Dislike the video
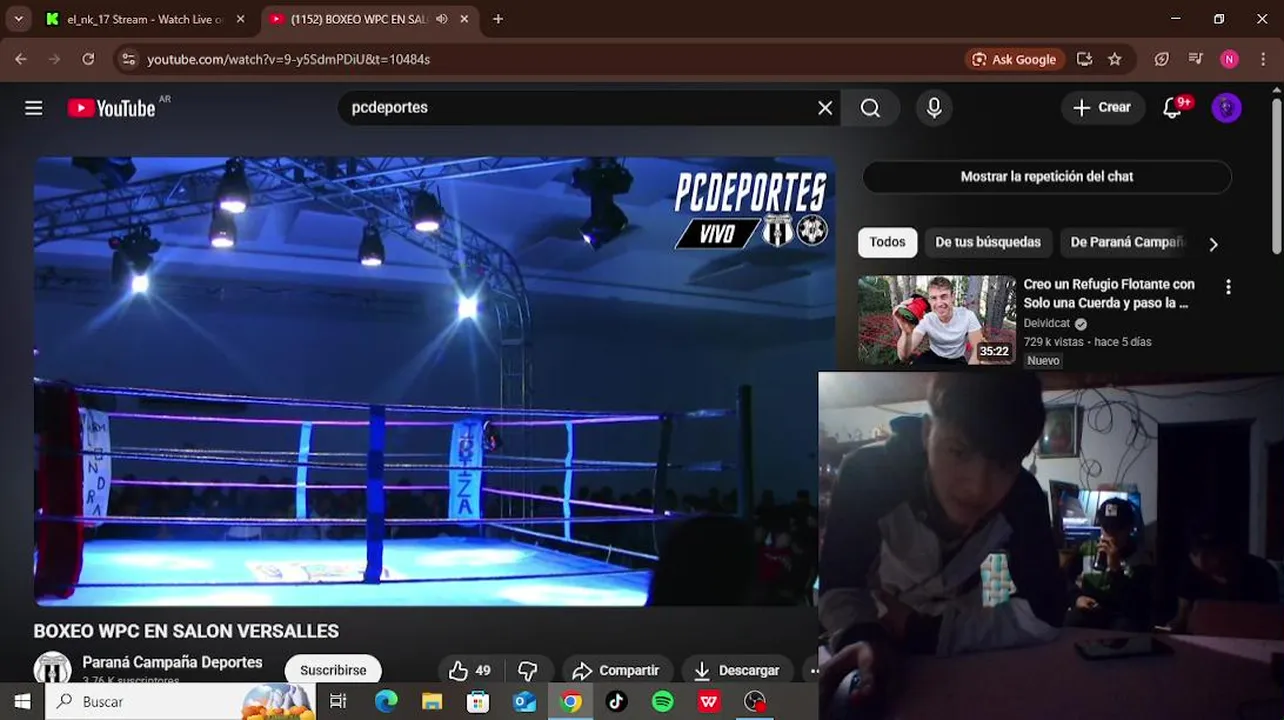The image size is (1284, 720). point(527,670)
